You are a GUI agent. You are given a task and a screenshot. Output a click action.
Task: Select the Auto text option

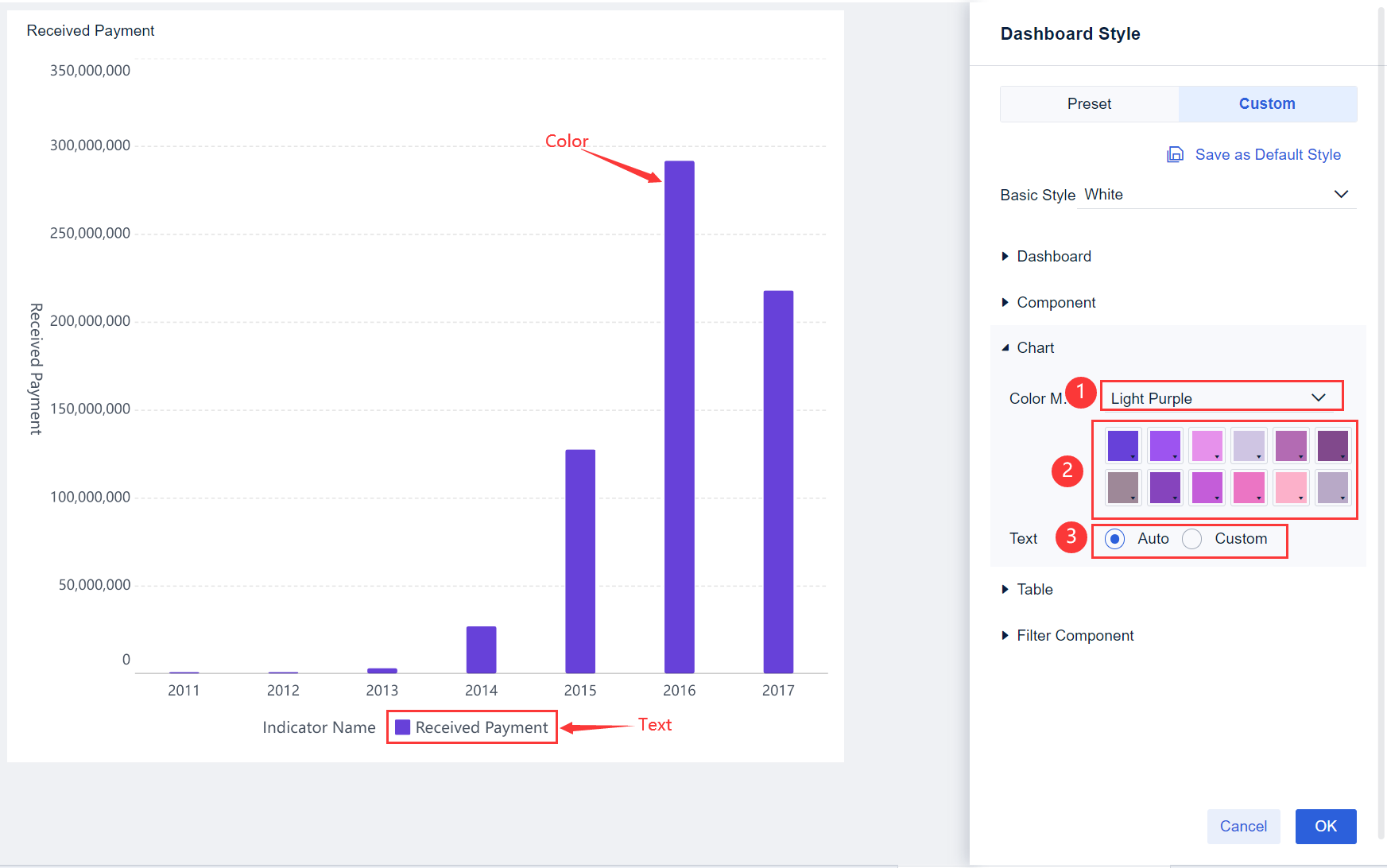pyautogui.click(x=1115, y=538)
